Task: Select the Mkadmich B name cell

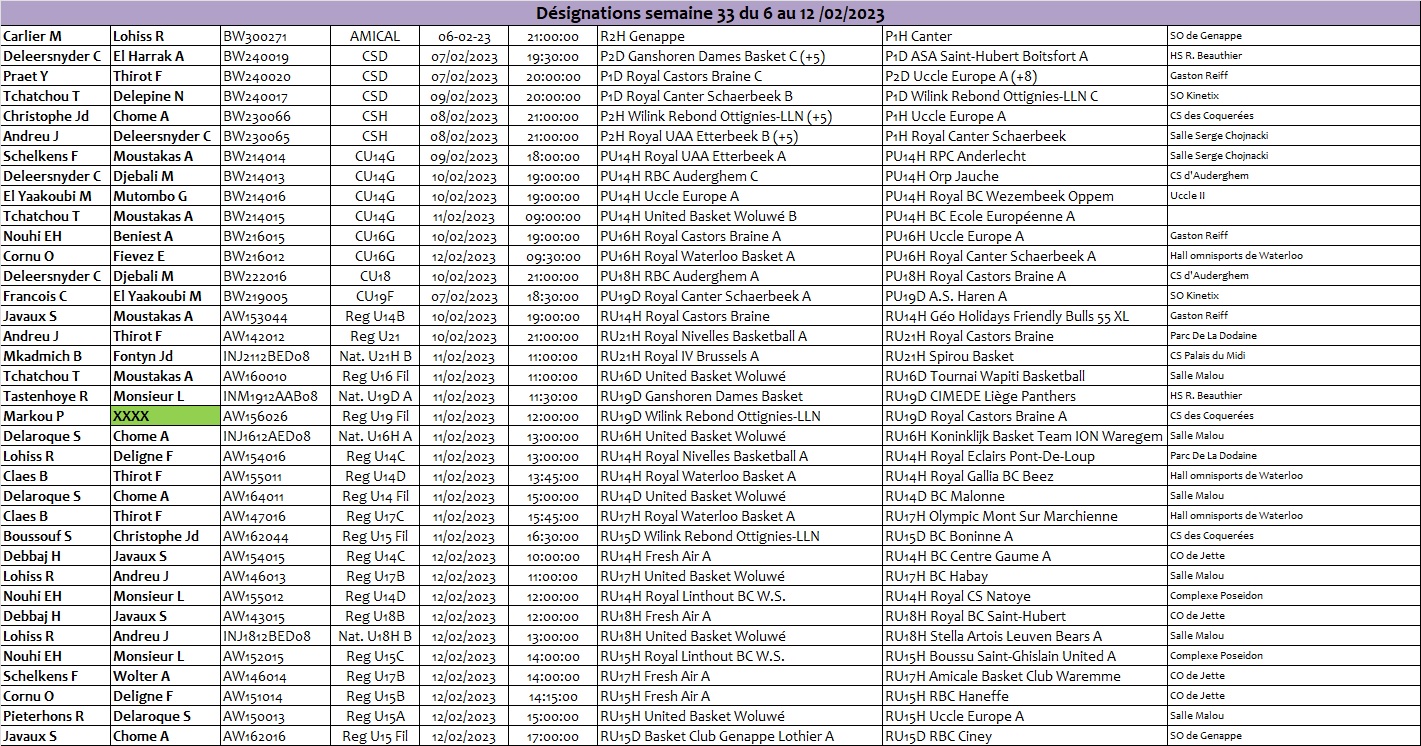Action: click(55, 356)
